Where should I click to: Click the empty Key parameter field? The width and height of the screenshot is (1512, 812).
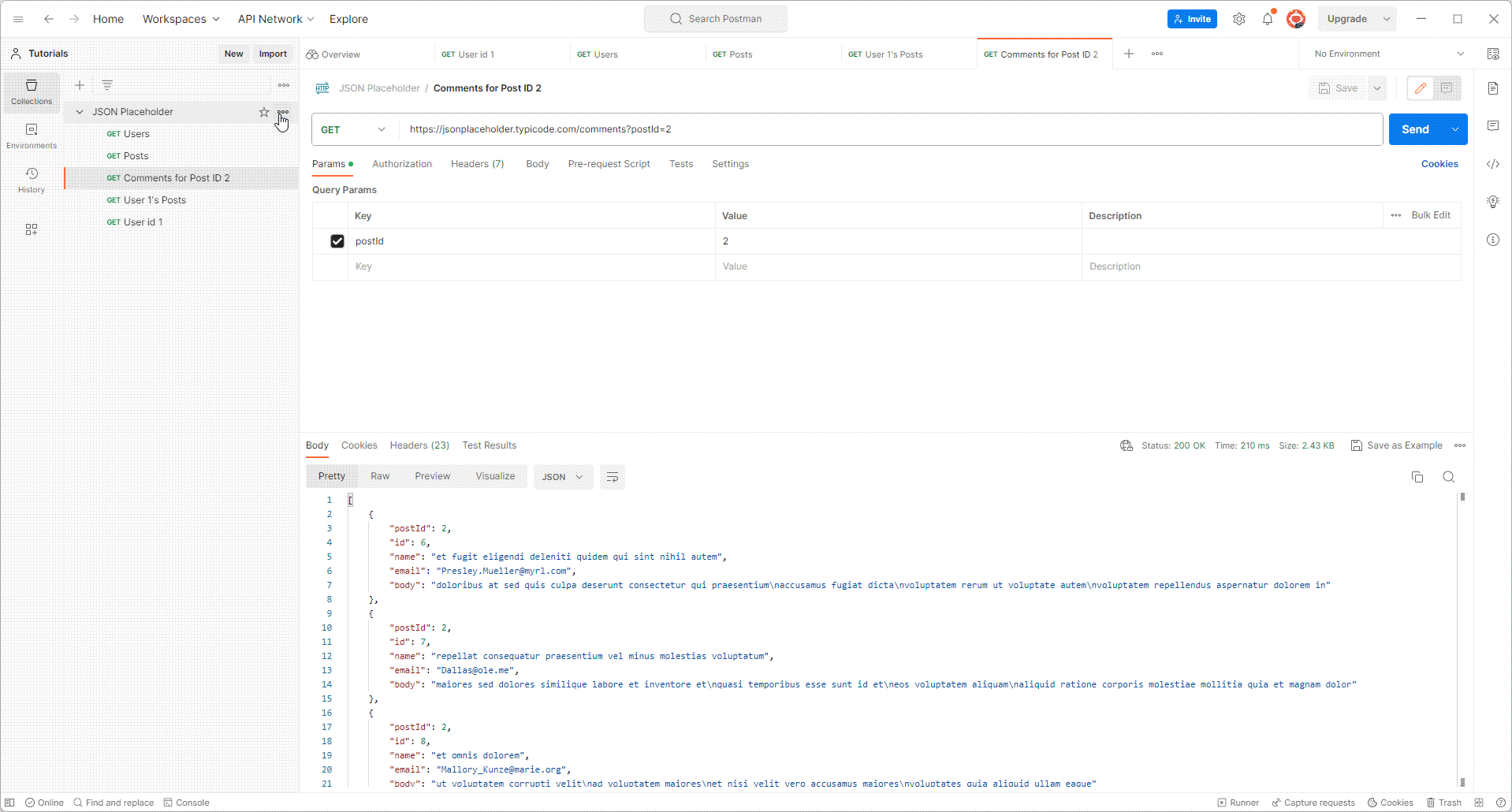pyautogui.click(x=531, y=266)
